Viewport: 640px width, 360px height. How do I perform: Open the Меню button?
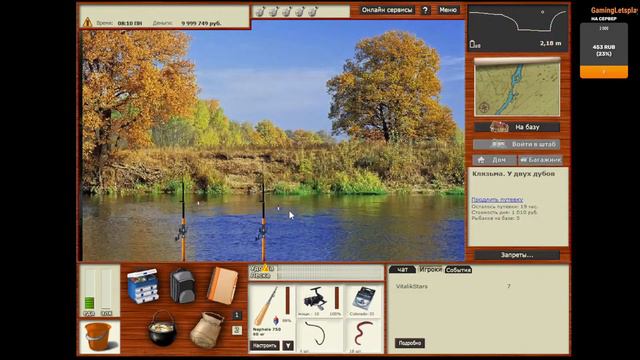448,10
